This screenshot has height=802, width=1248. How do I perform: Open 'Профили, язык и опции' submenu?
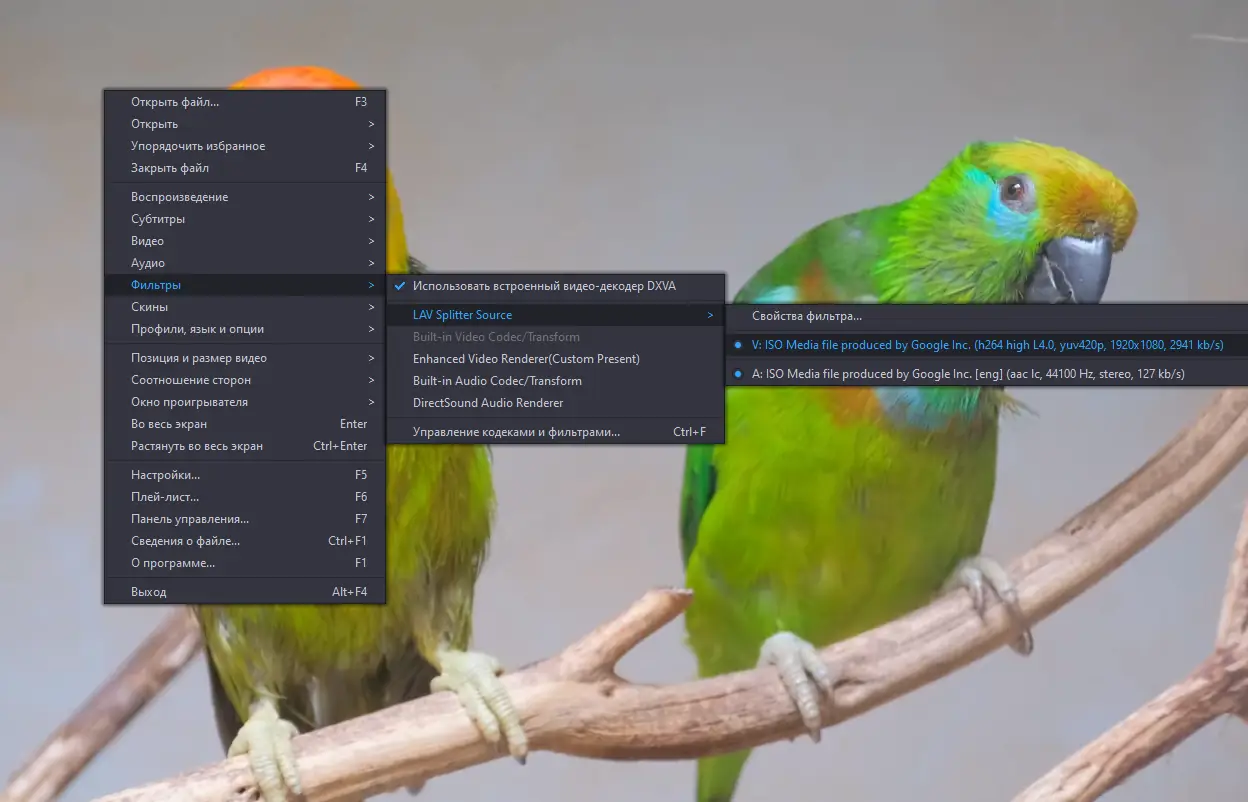245,329
